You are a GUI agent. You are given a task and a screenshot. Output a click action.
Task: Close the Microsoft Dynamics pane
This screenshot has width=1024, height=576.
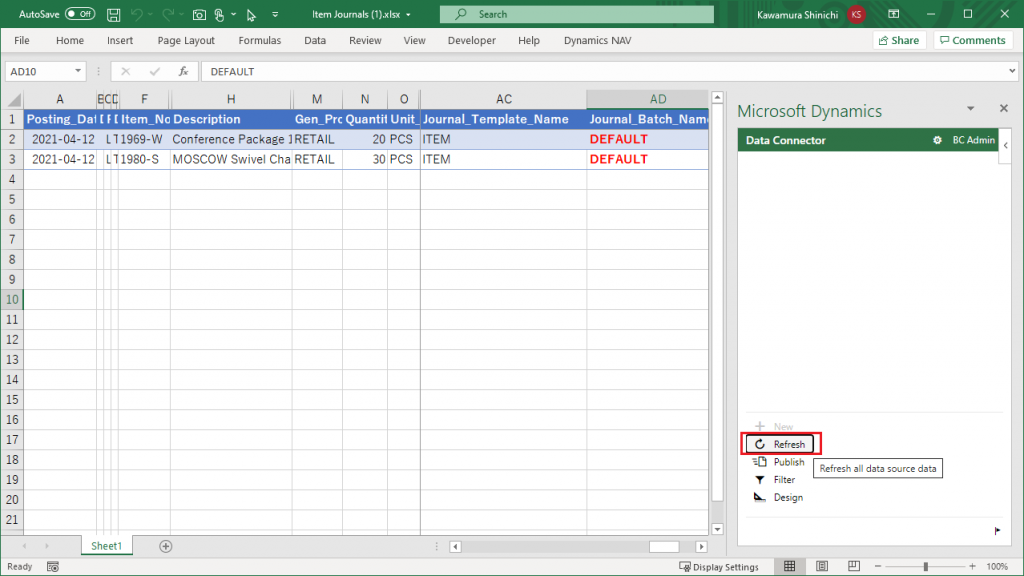pyautogui.click(x=1004, y=108)
